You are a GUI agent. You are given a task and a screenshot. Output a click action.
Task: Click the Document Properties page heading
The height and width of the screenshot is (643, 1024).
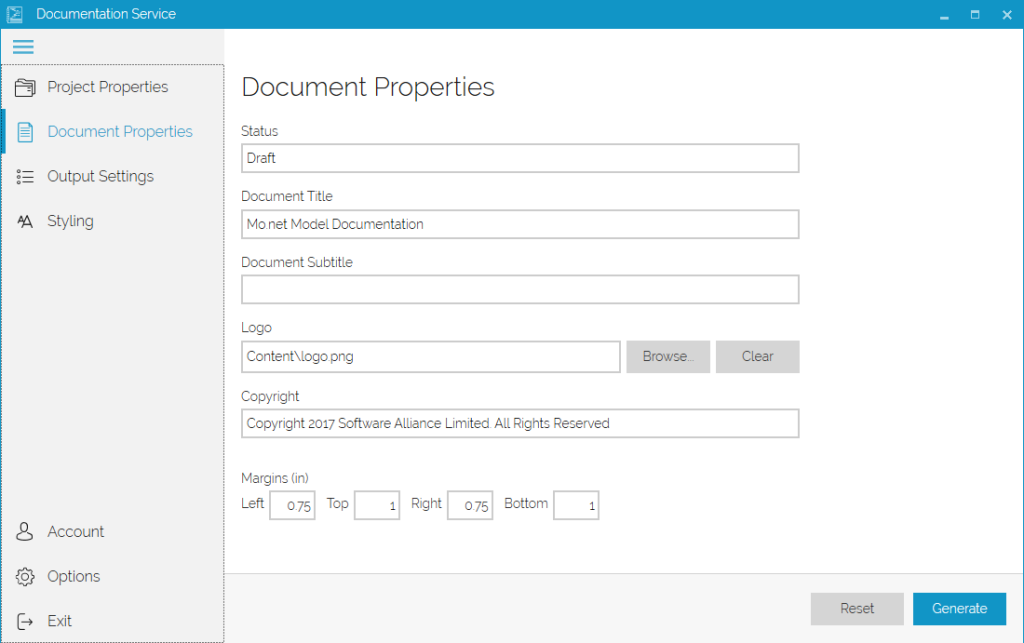click(368, 87)
